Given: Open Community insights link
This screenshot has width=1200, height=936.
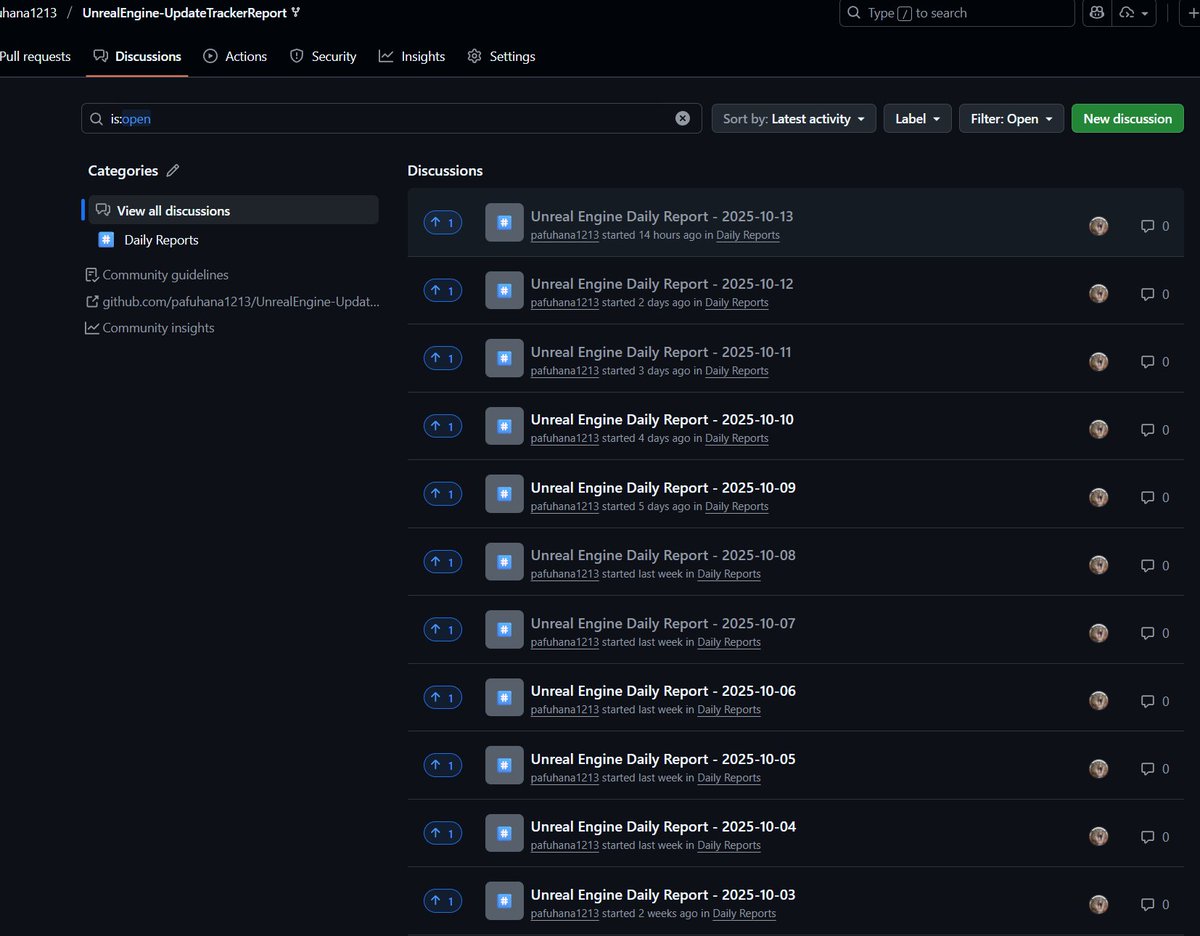Looking at the screenshot, I should (x=150, y=328).
